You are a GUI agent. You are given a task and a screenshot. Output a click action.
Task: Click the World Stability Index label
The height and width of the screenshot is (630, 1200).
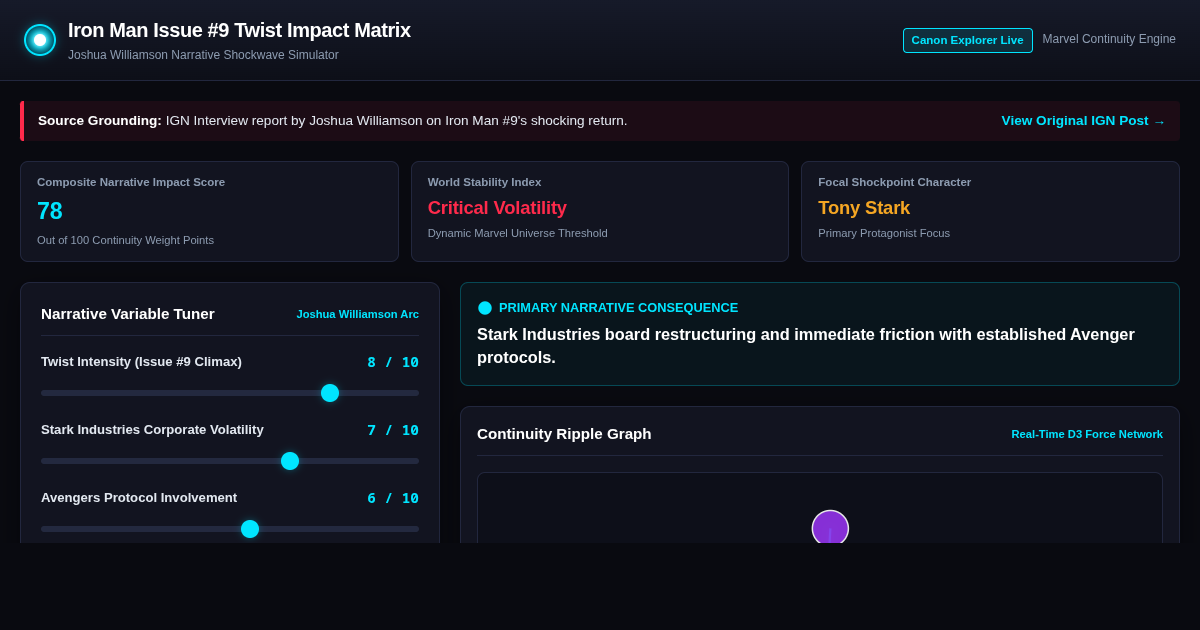(x=485, y=182)
